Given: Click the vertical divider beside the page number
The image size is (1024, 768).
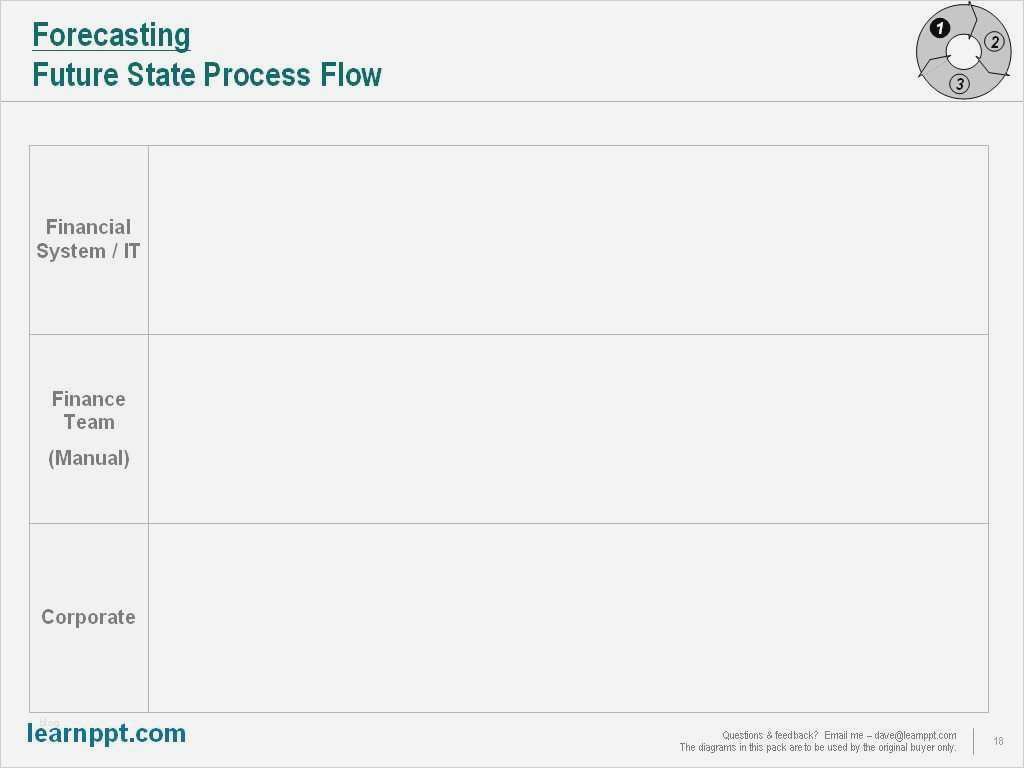Looking at the screenshot, I should pos(973,741).
